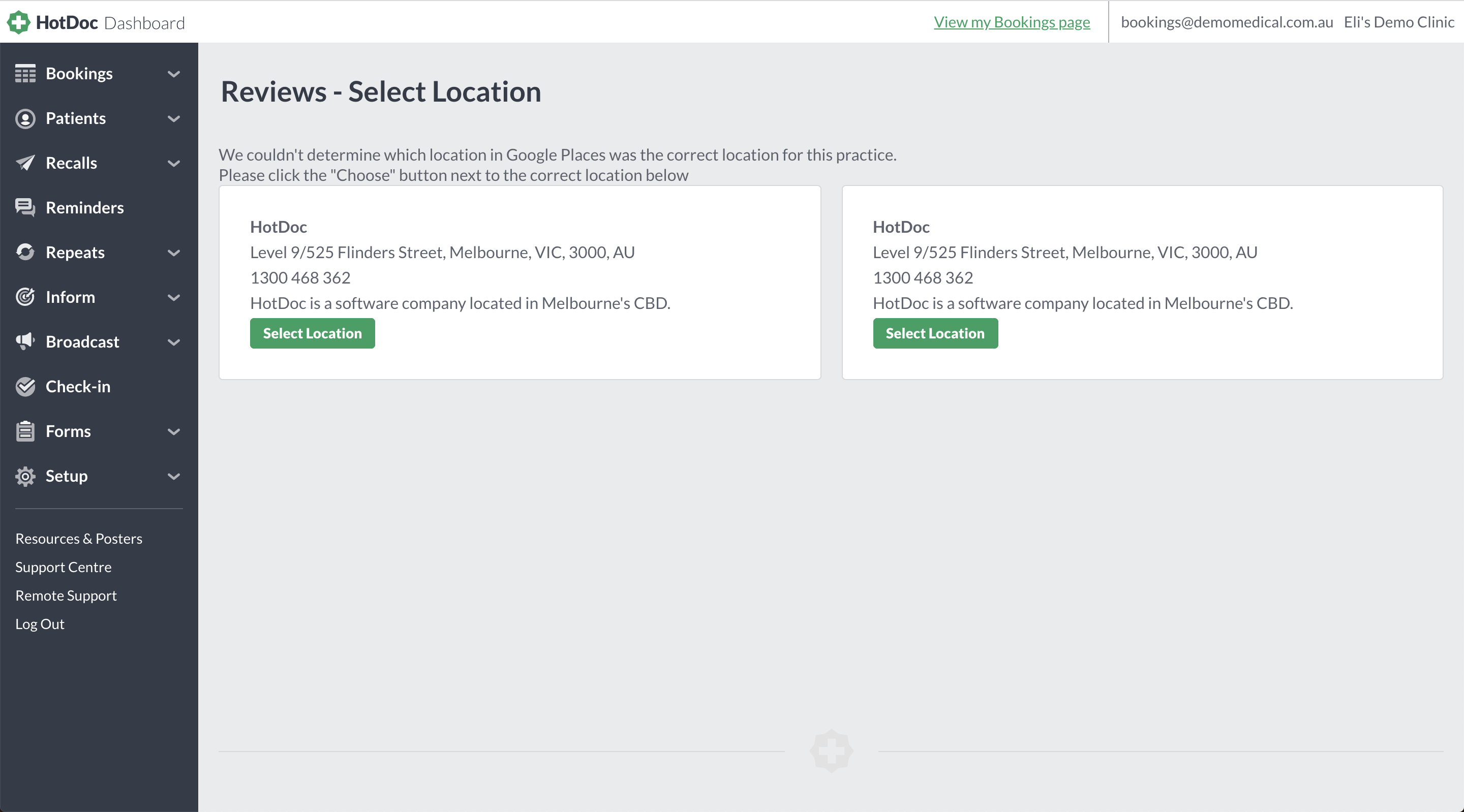This screenshot has width=1464, height=812.
Task: Click Select Location in the left HotDoc card
Action: tap(312, 333)
